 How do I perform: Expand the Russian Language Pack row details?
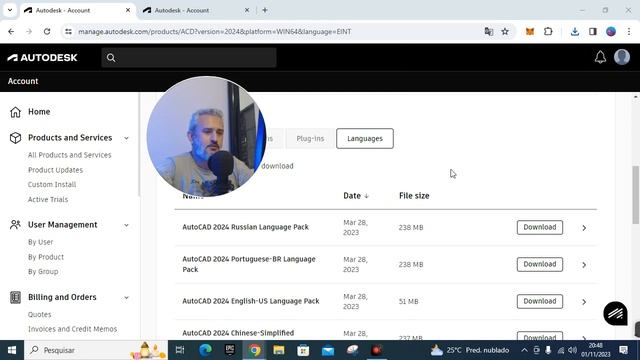point(584,228)
